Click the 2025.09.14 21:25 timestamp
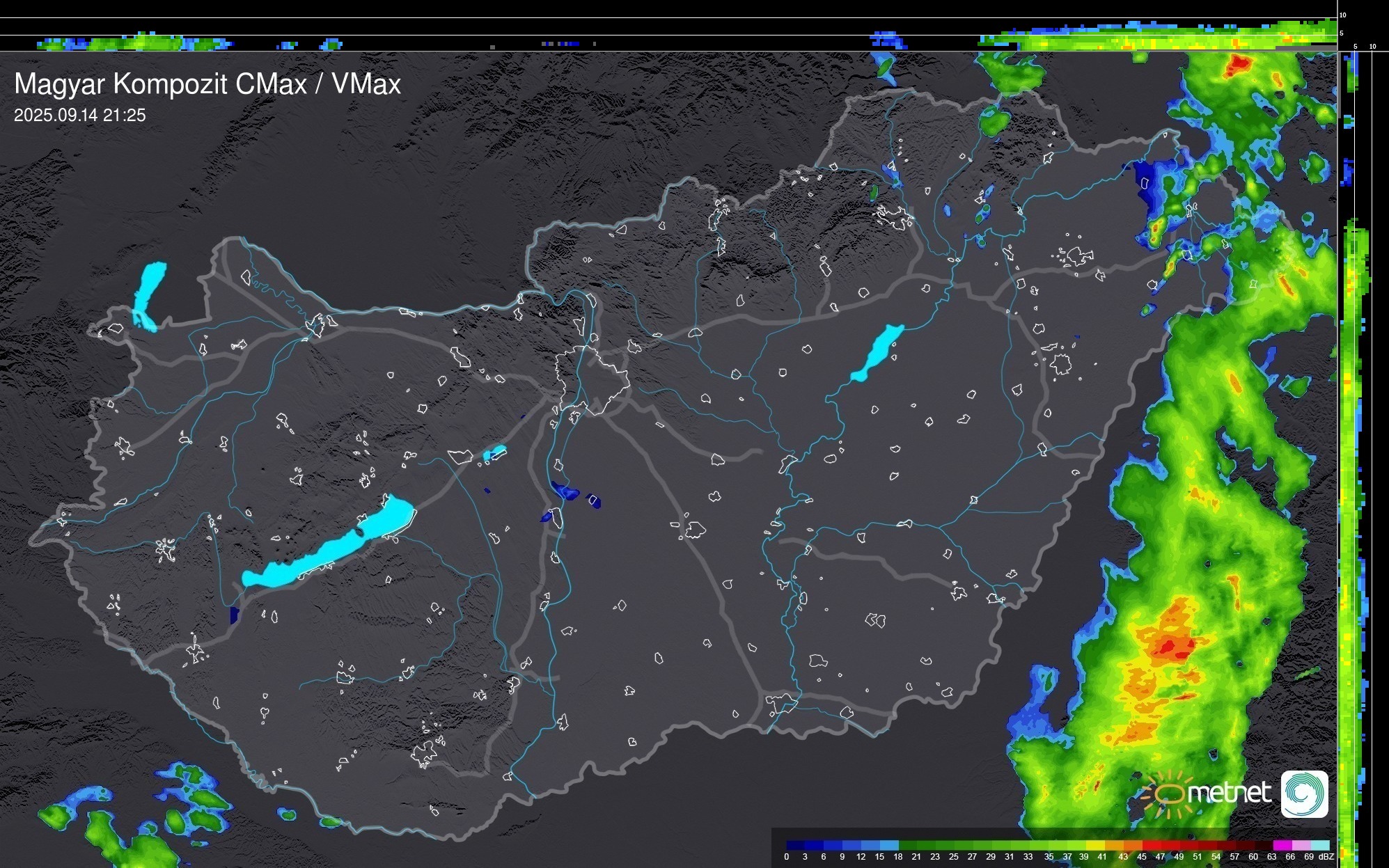 tap(80, 116)
